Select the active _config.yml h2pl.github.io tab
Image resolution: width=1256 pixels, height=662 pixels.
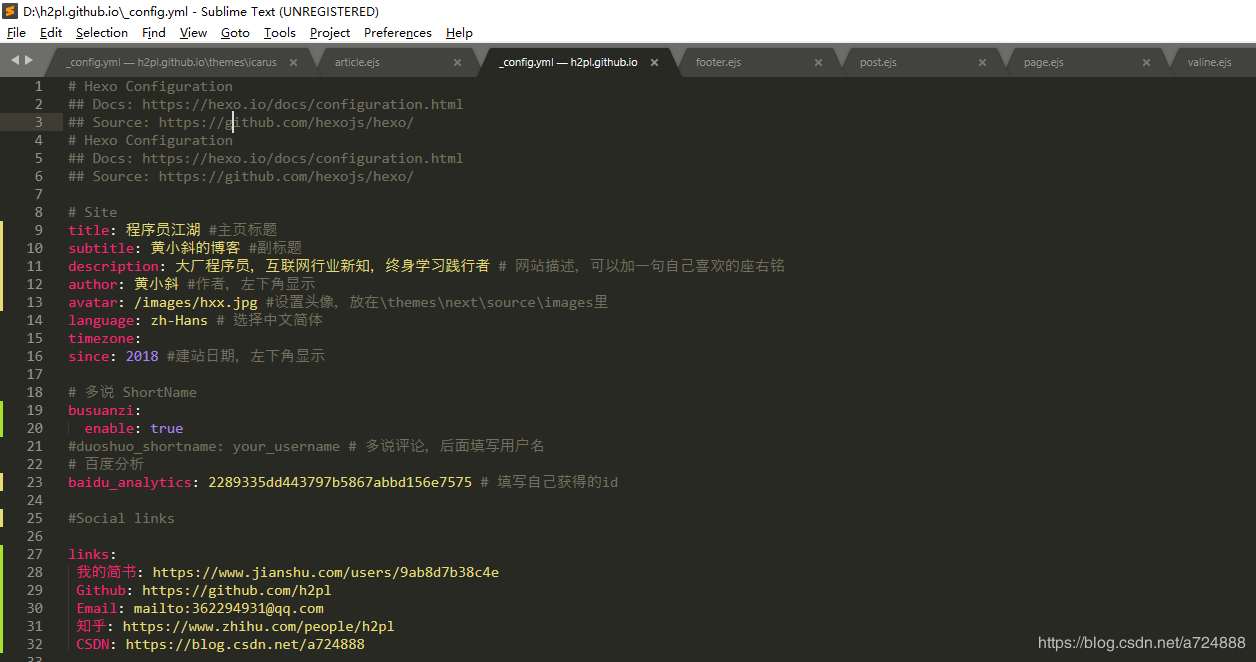click(568, 62)
